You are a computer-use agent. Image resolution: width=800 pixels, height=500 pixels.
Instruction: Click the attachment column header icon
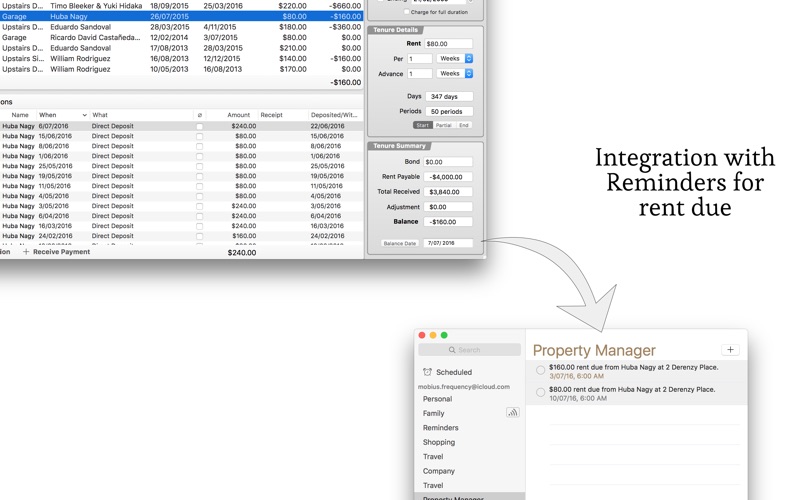click(x=199, y=115)
